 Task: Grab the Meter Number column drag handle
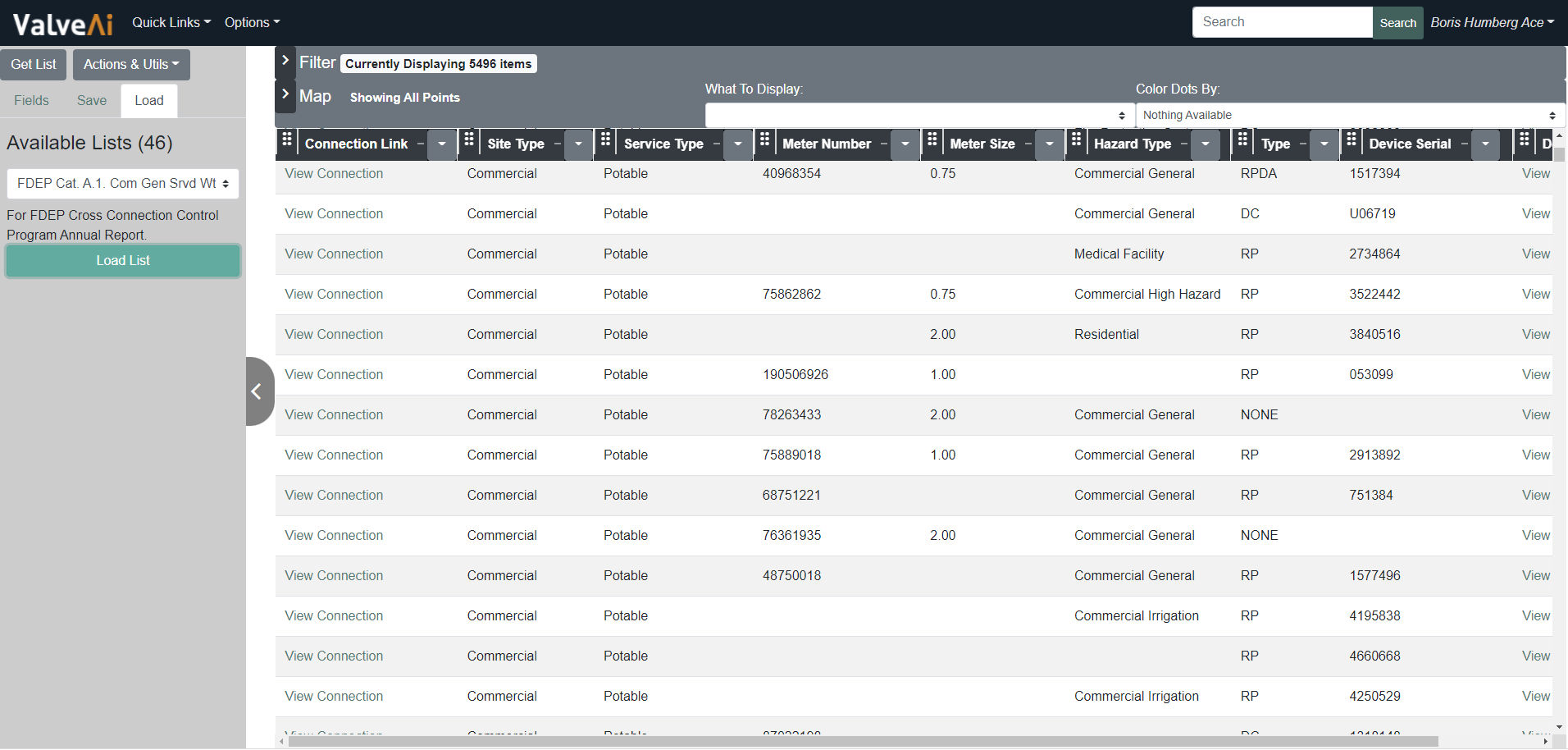(x=764, y=139)
